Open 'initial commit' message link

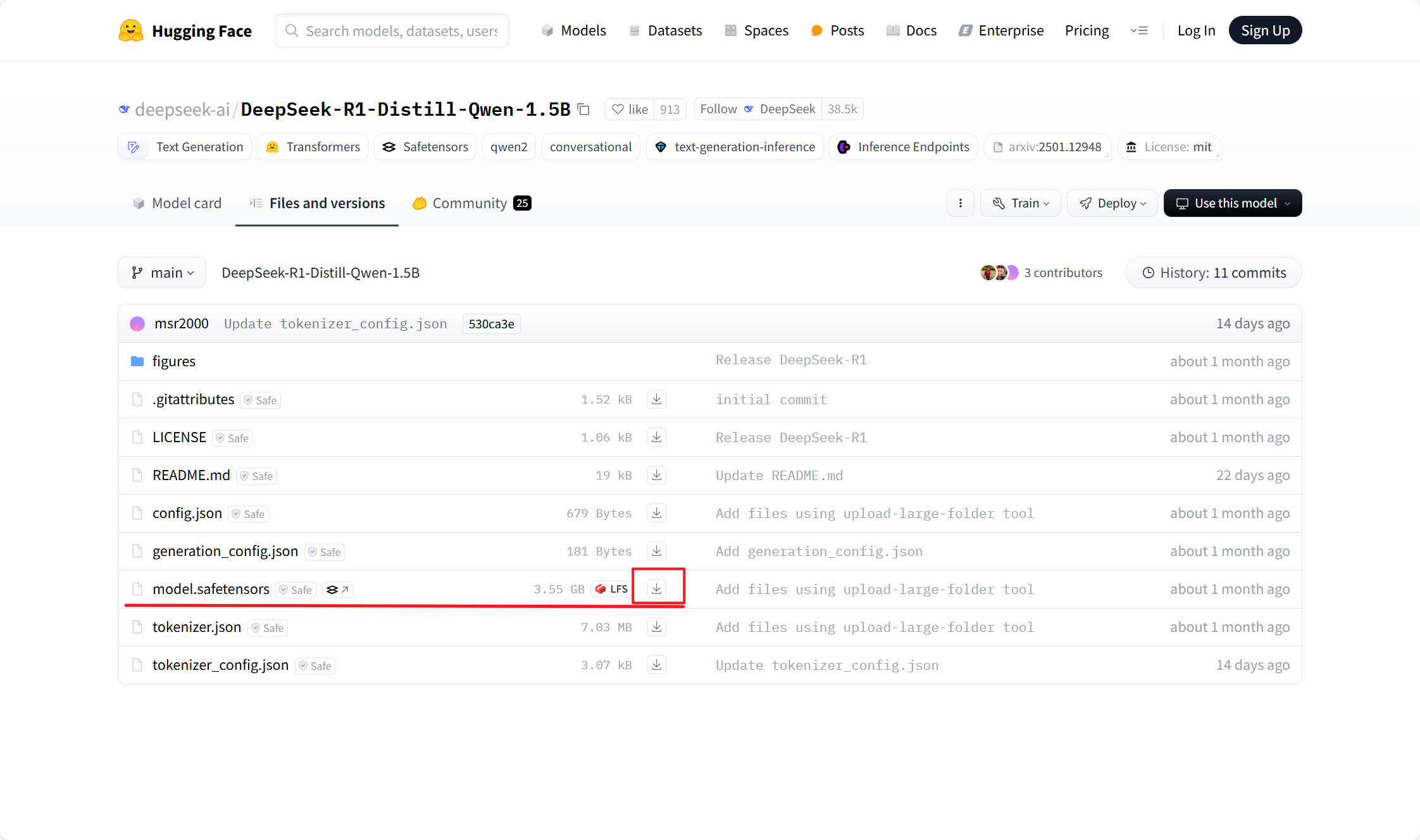[x=771, y=399]
